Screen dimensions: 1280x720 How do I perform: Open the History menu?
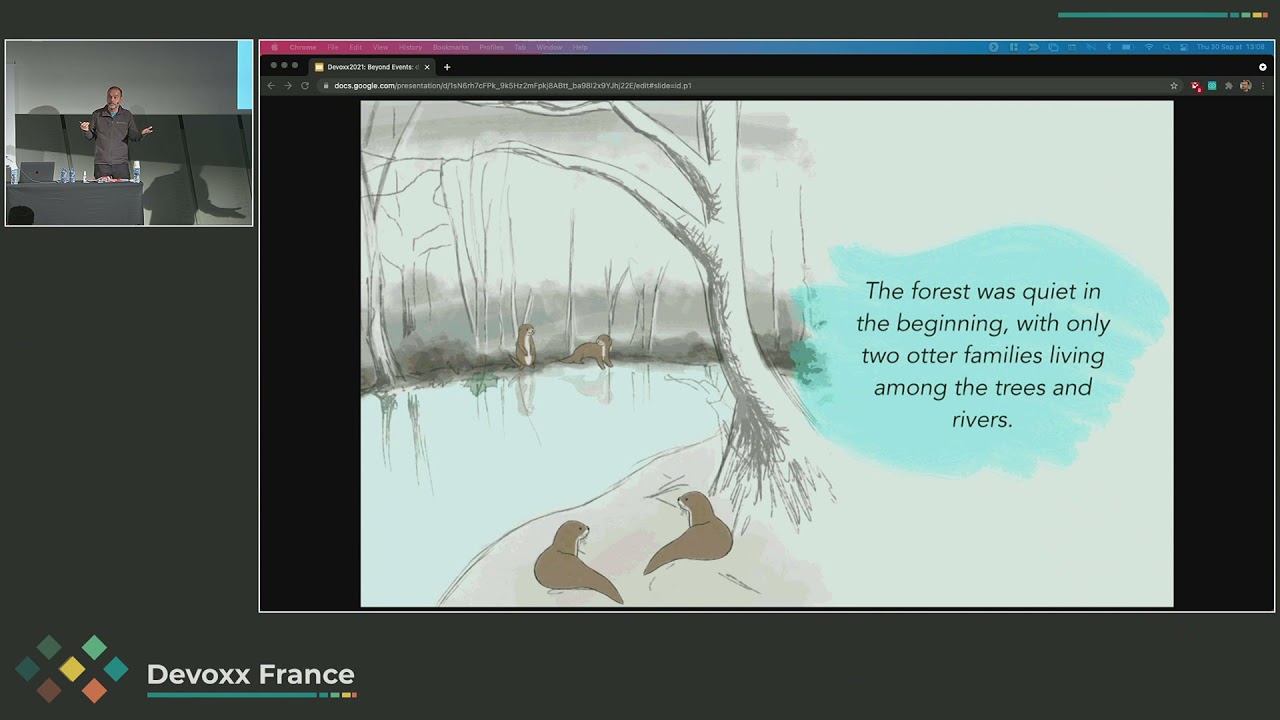tap(411, 47)
